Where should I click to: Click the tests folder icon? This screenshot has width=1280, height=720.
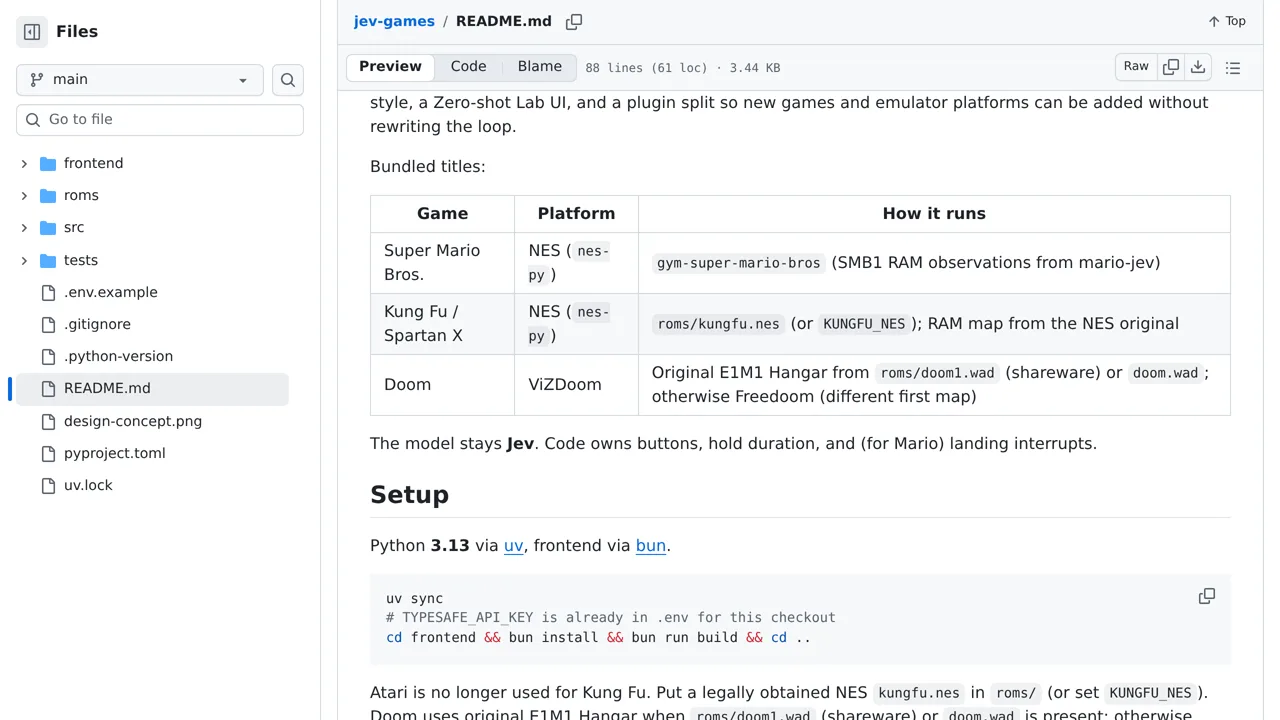(48, 260)
